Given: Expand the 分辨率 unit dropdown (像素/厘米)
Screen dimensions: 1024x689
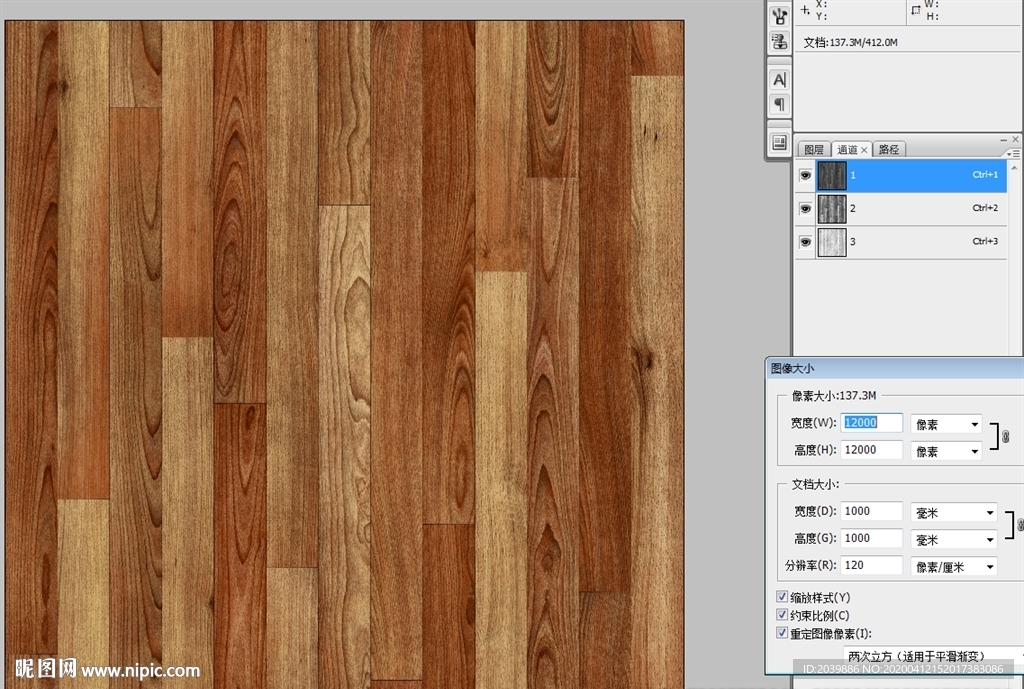Looking at the screenshot, I should (x=954, y=566).
